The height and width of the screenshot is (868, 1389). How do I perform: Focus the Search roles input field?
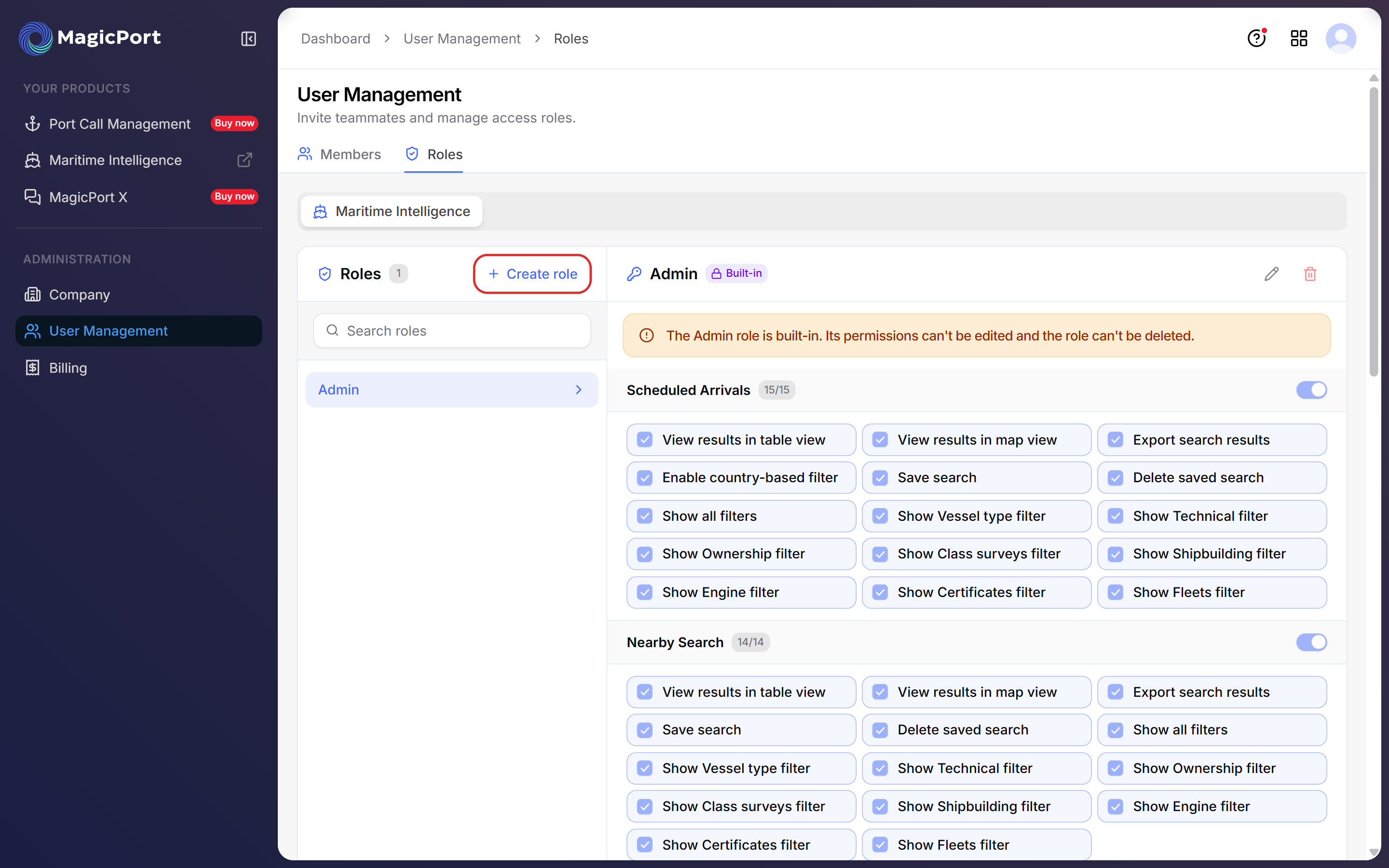[x=452, y=331]
